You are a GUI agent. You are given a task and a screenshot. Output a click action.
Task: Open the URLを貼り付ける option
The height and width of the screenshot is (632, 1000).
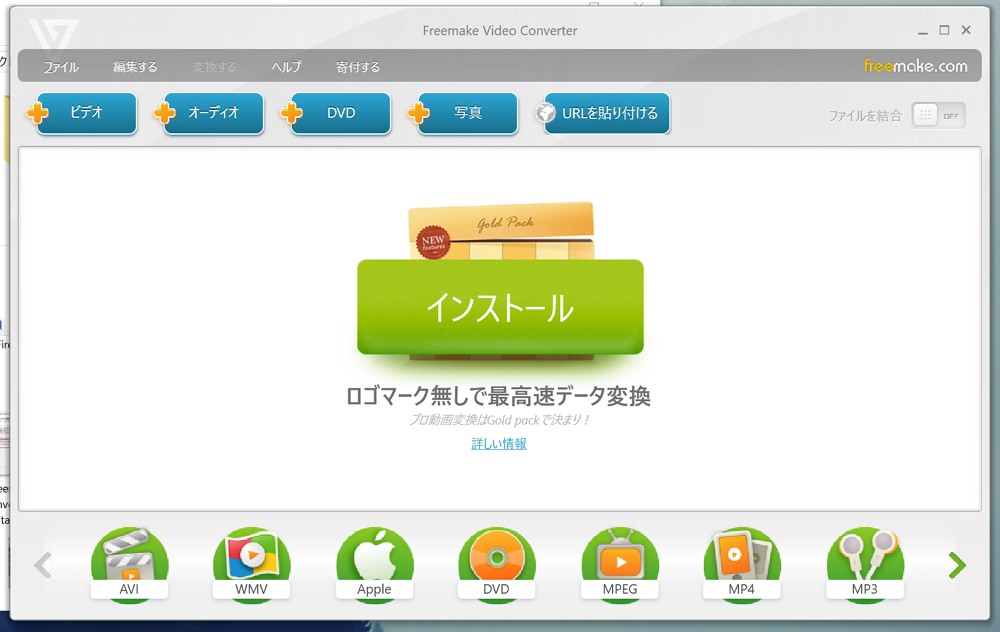[604, 113]
